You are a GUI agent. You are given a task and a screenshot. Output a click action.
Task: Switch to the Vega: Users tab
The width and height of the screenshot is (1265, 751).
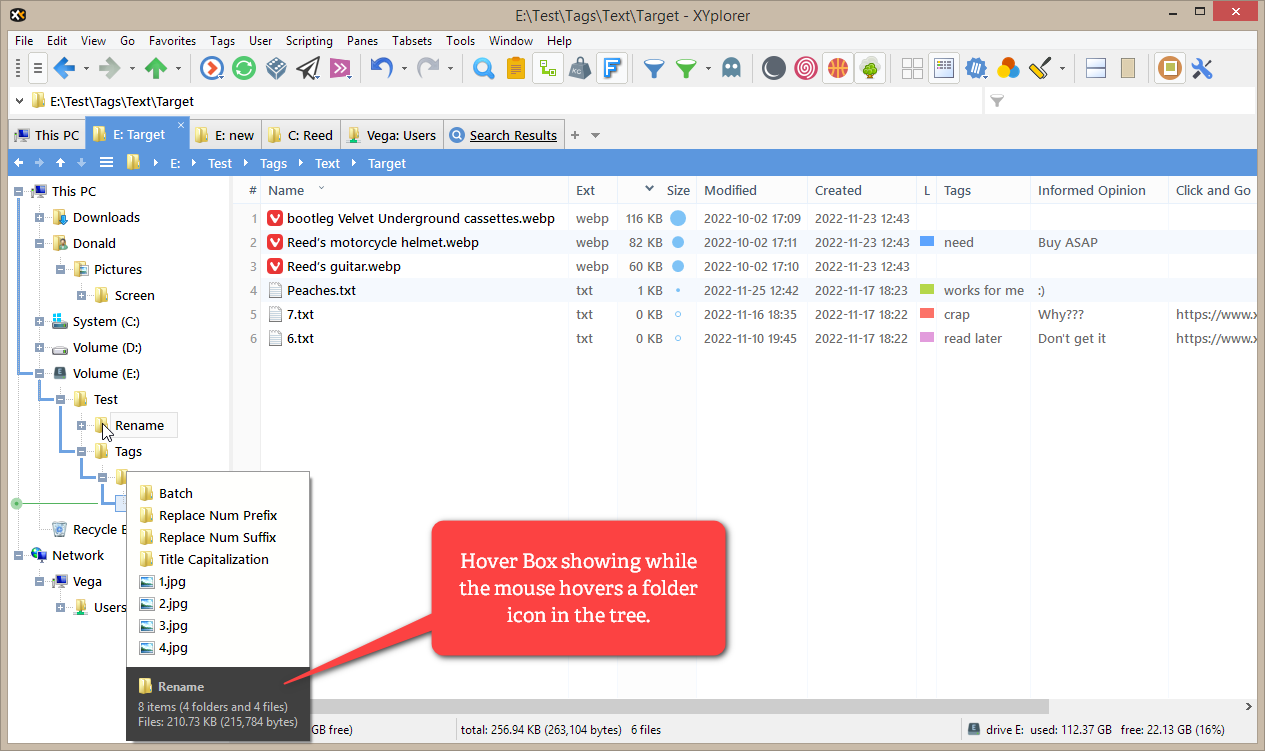(392, 135)
